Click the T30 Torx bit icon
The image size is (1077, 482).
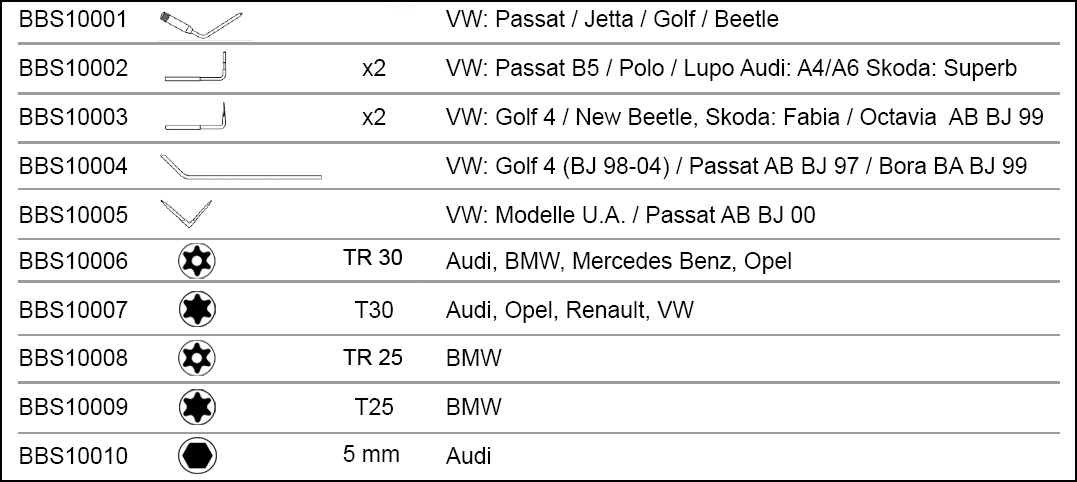click(x=196, y=311)
